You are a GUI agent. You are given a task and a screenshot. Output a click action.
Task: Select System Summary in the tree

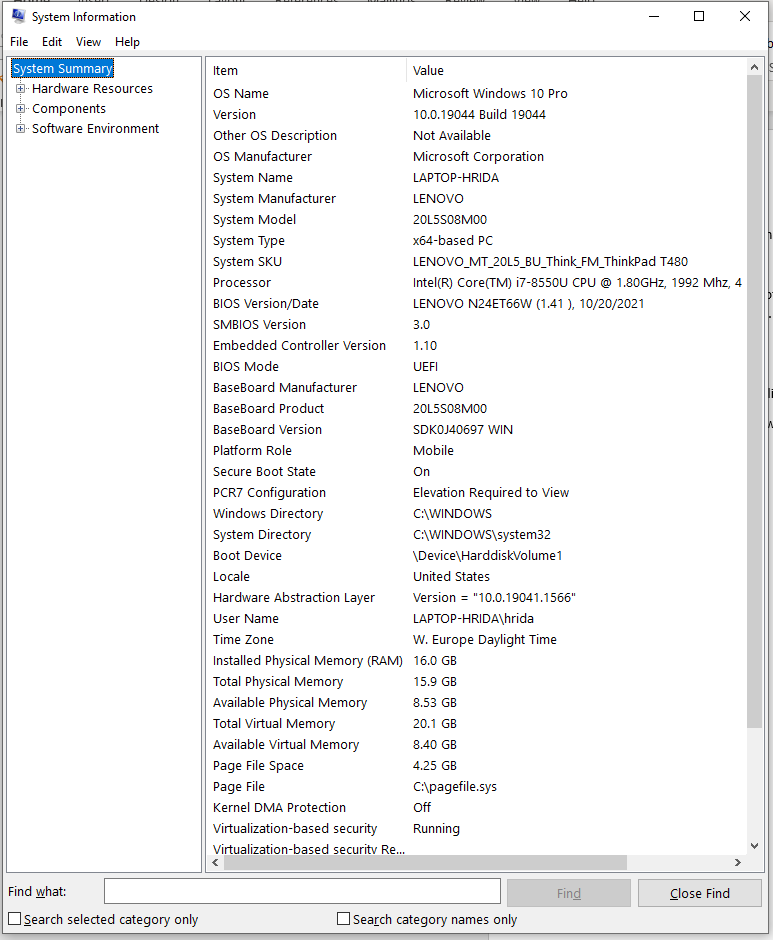click(62, 68)
